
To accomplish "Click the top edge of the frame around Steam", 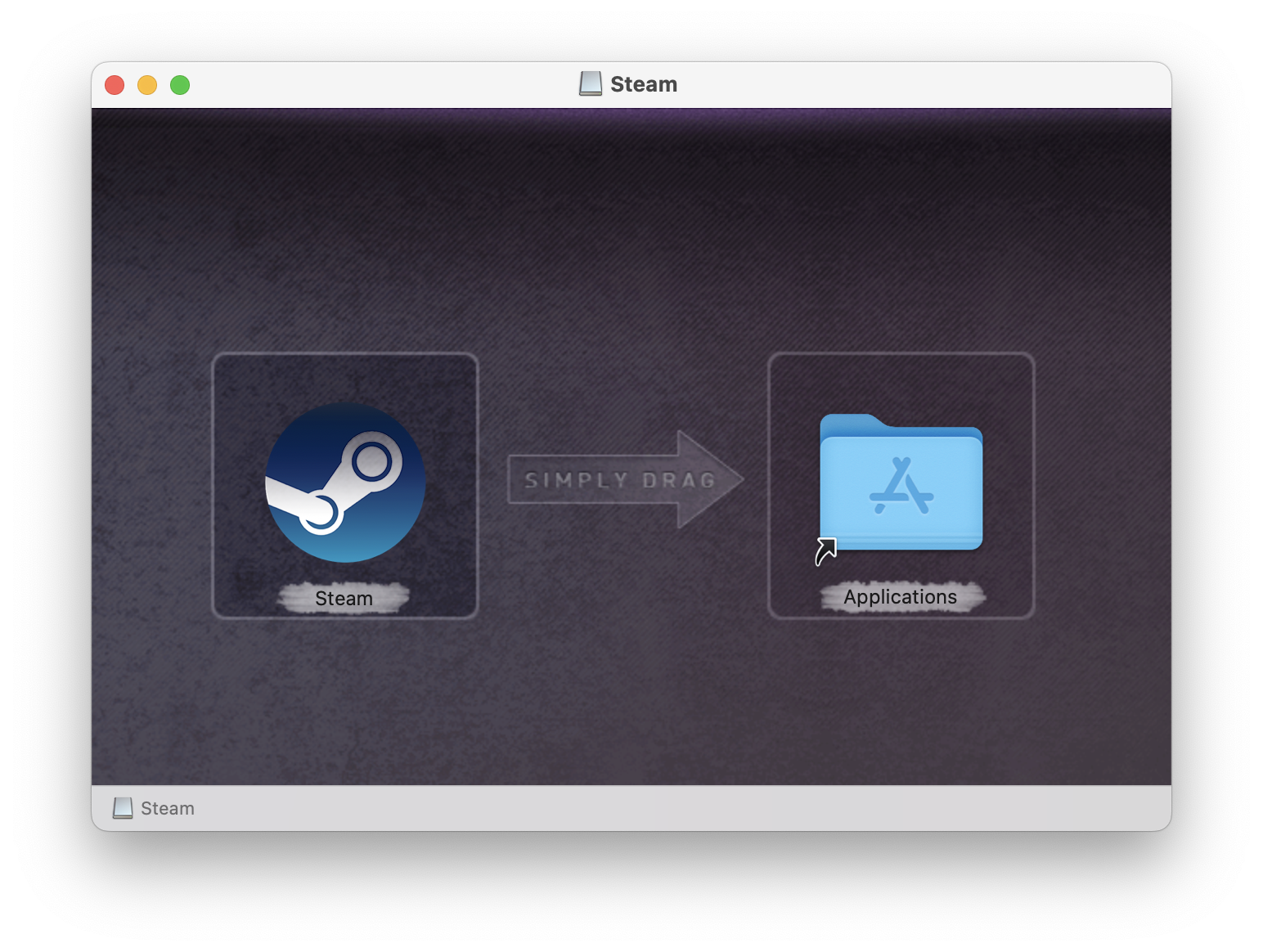I will tap(344, 354).
